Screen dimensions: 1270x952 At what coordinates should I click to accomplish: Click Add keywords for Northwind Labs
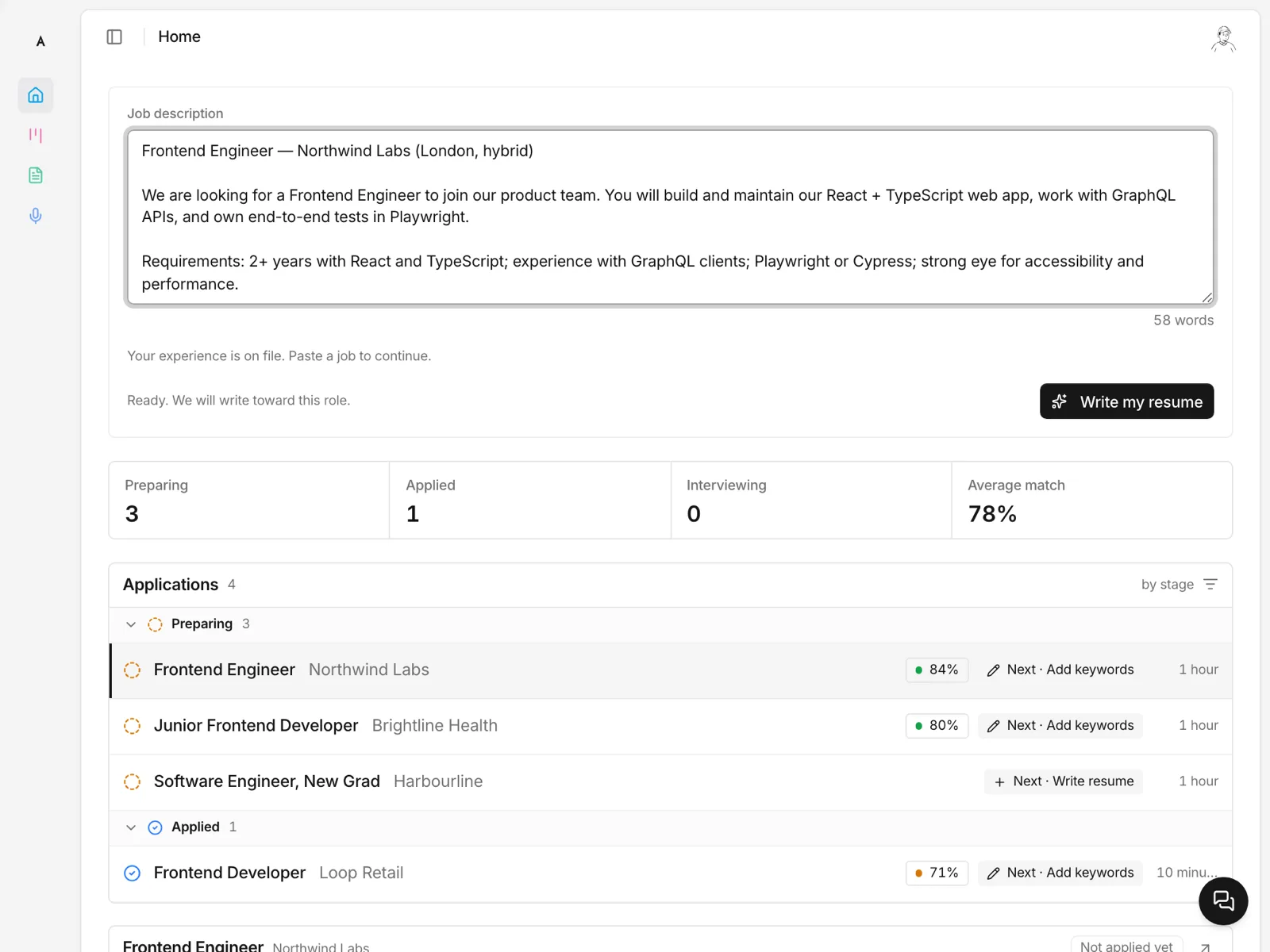coord(1060,670)
